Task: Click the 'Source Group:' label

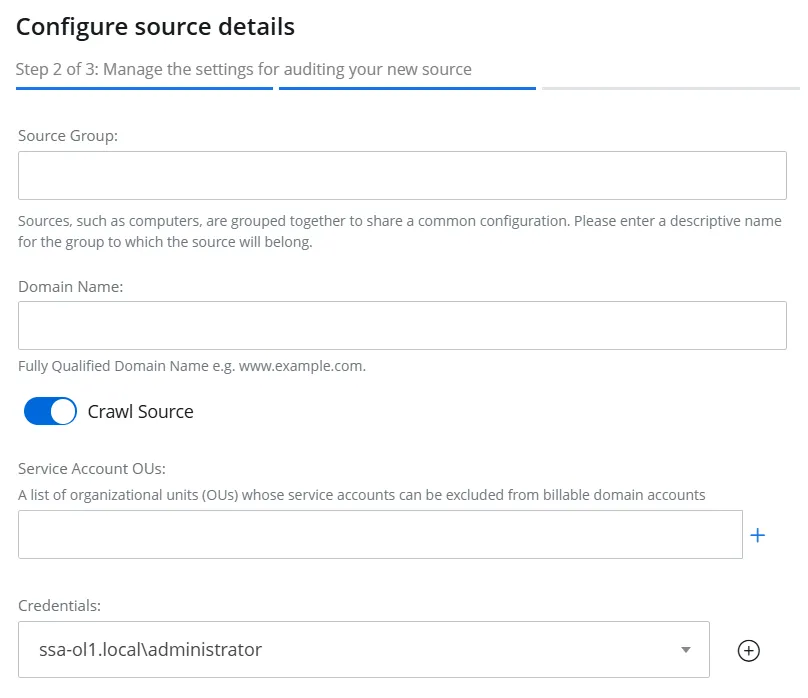Action: (x=68, y=135)
